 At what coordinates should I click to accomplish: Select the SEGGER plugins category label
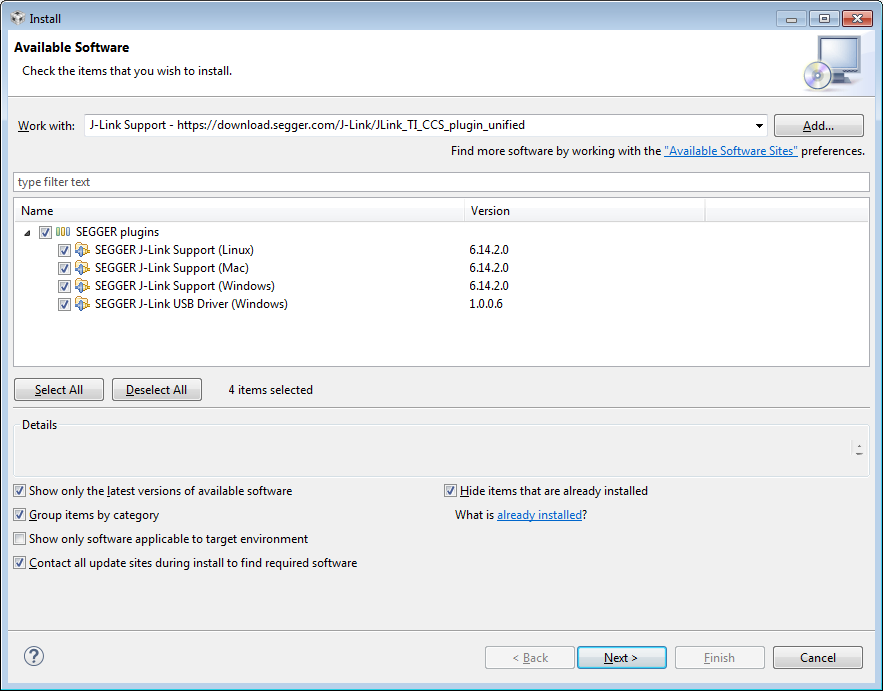(x=117, y=232)
